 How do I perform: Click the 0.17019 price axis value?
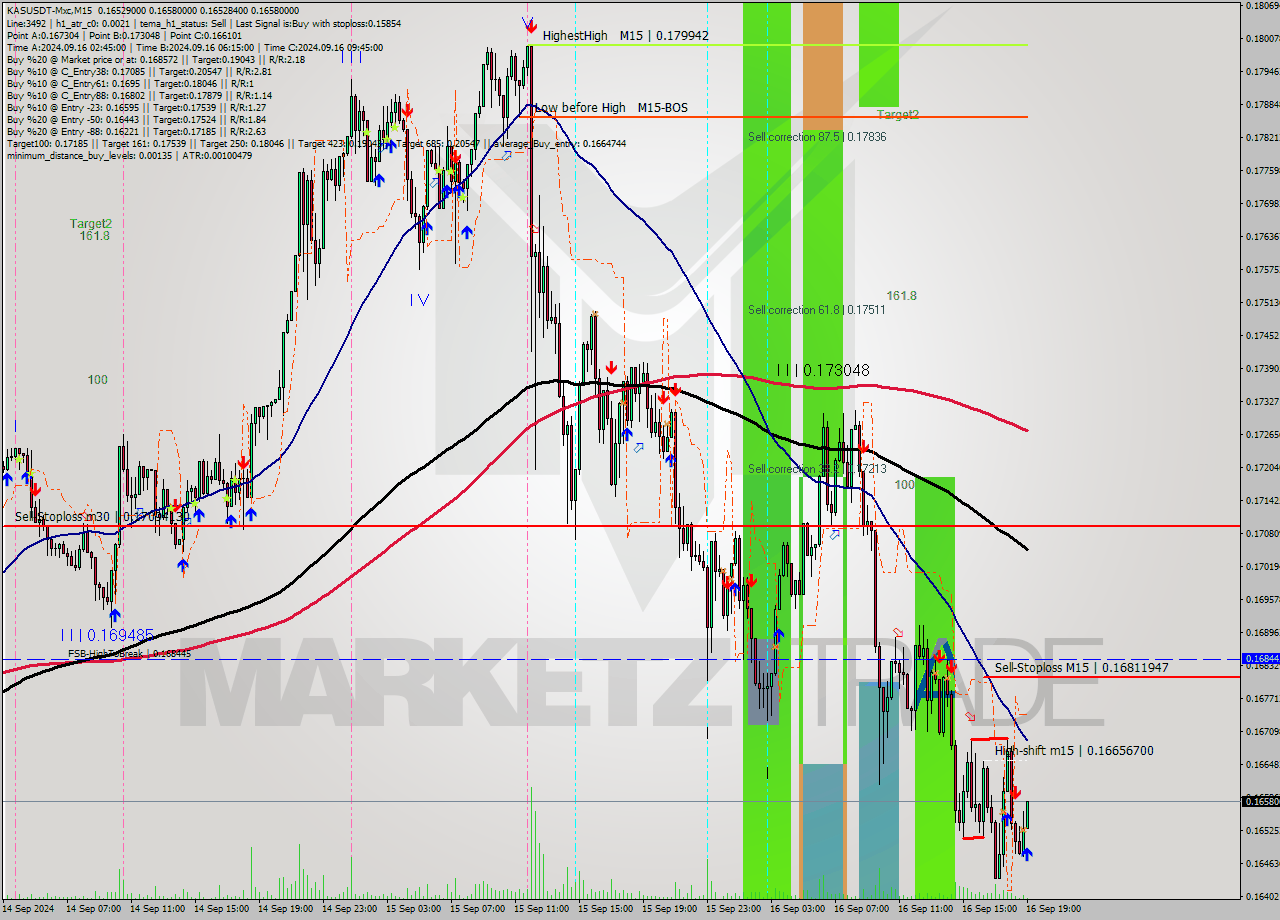(x=1263, y=566)
